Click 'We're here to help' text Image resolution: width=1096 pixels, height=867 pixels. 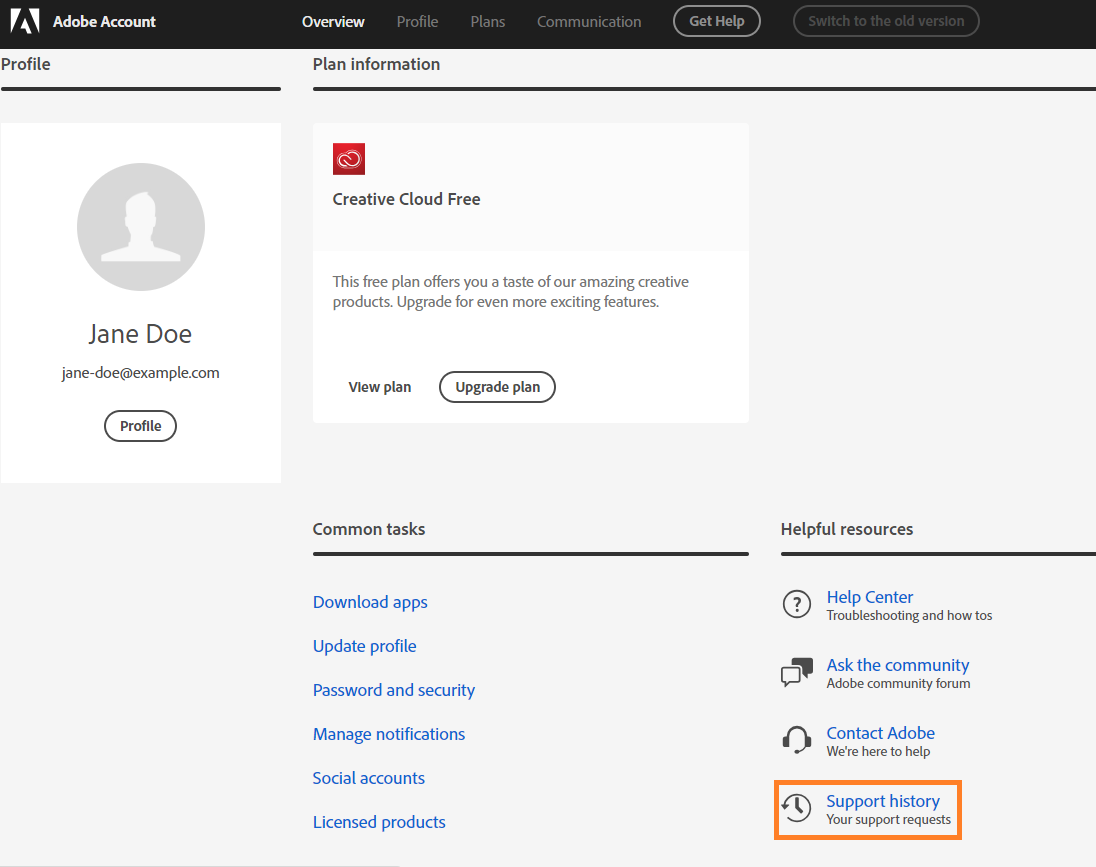(878, 751)
